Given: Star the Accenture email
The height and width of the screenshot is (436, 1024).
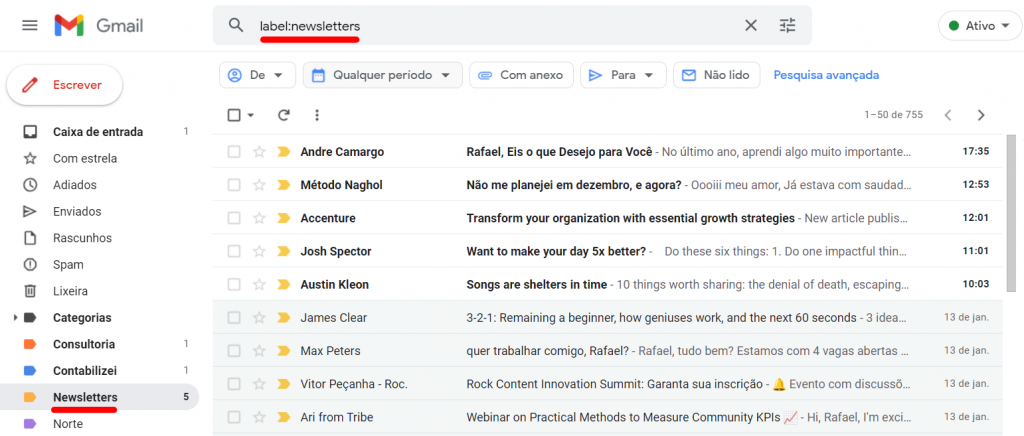Looking at the screenshot, I should tap(259, 218).
